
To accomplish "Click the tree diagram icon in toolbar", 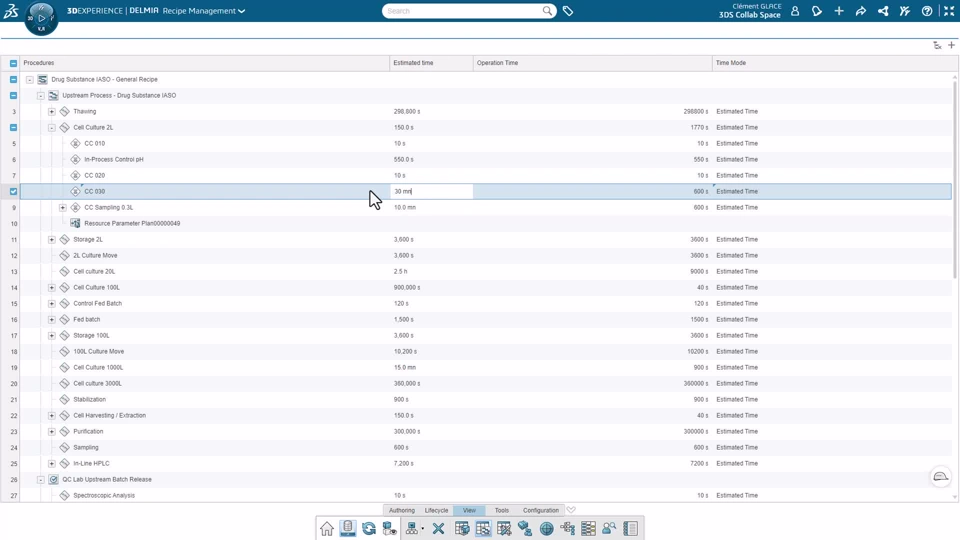I will [x=568, y=528].
